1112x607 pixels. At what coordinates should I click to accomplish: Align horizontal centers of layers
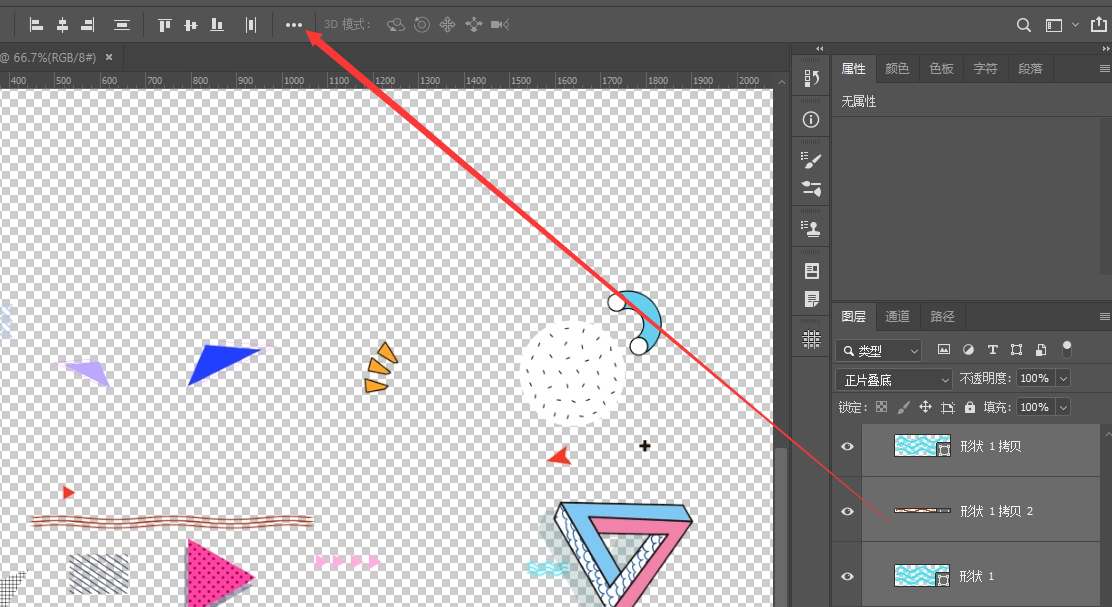click(62, 25)
